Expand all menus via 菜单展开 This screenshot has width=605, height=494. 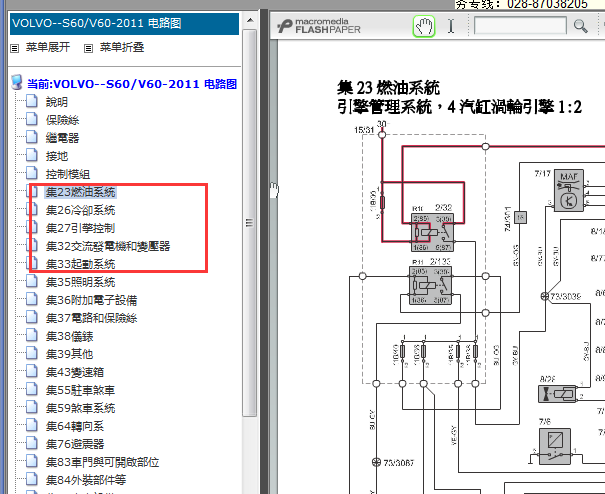click(x=48, y=47)
